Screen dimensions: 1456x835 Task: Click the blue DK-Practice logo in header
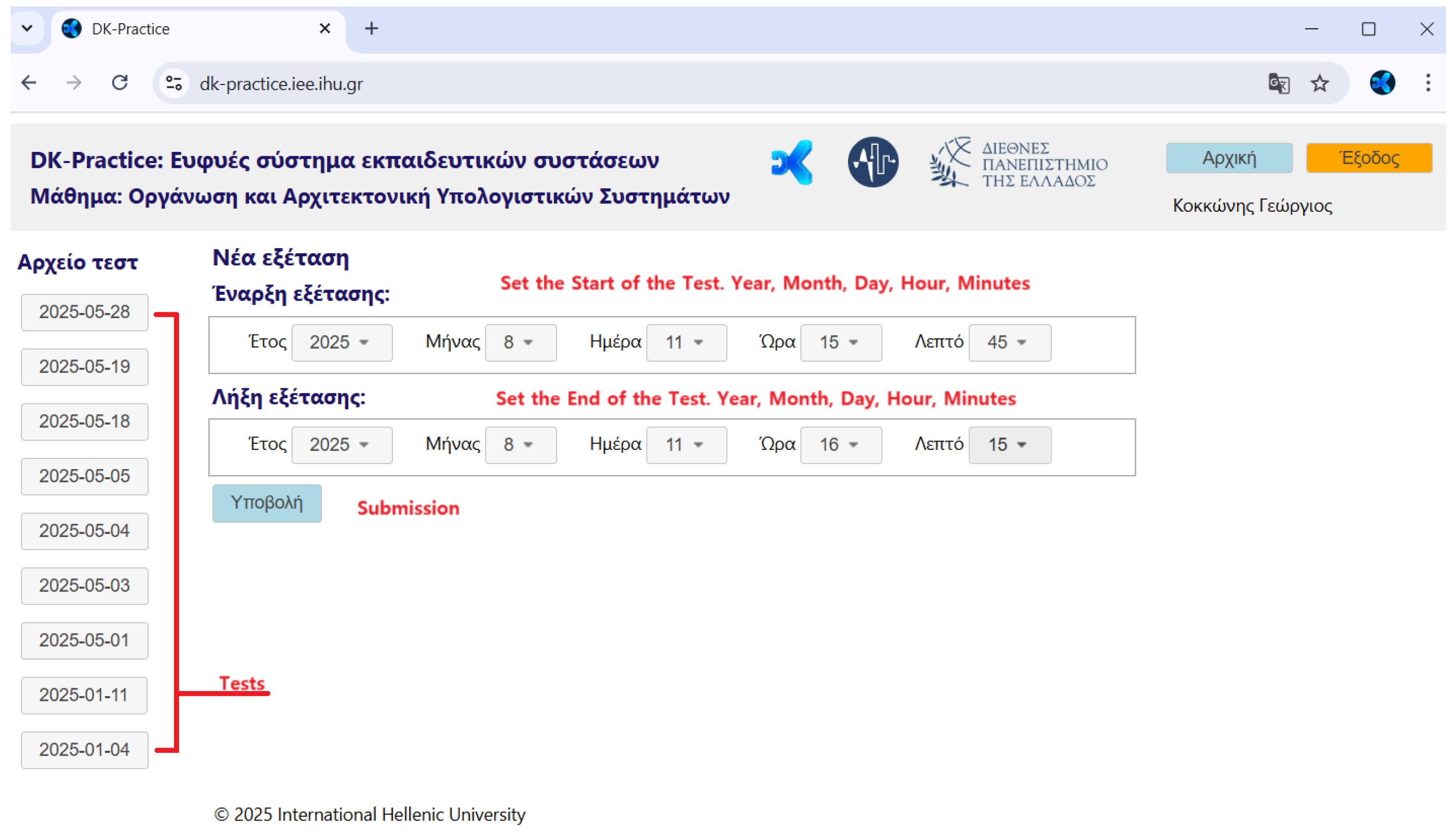coord(792,162)
